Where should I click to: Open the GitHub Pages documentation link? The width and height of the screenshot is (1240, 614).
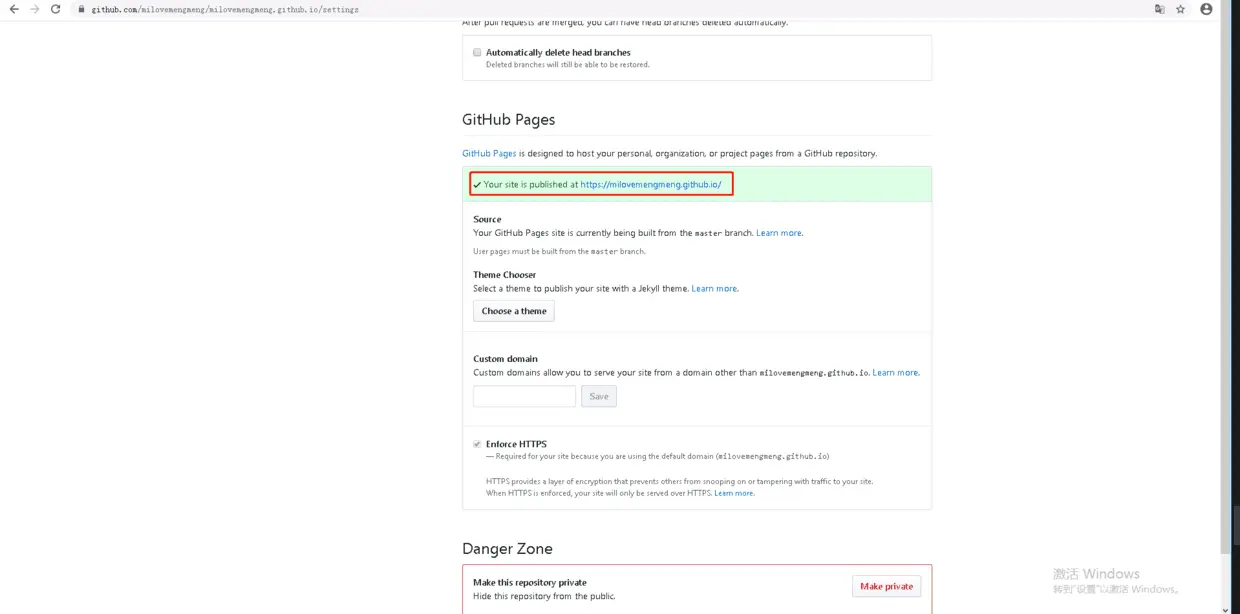click(489, 153)
